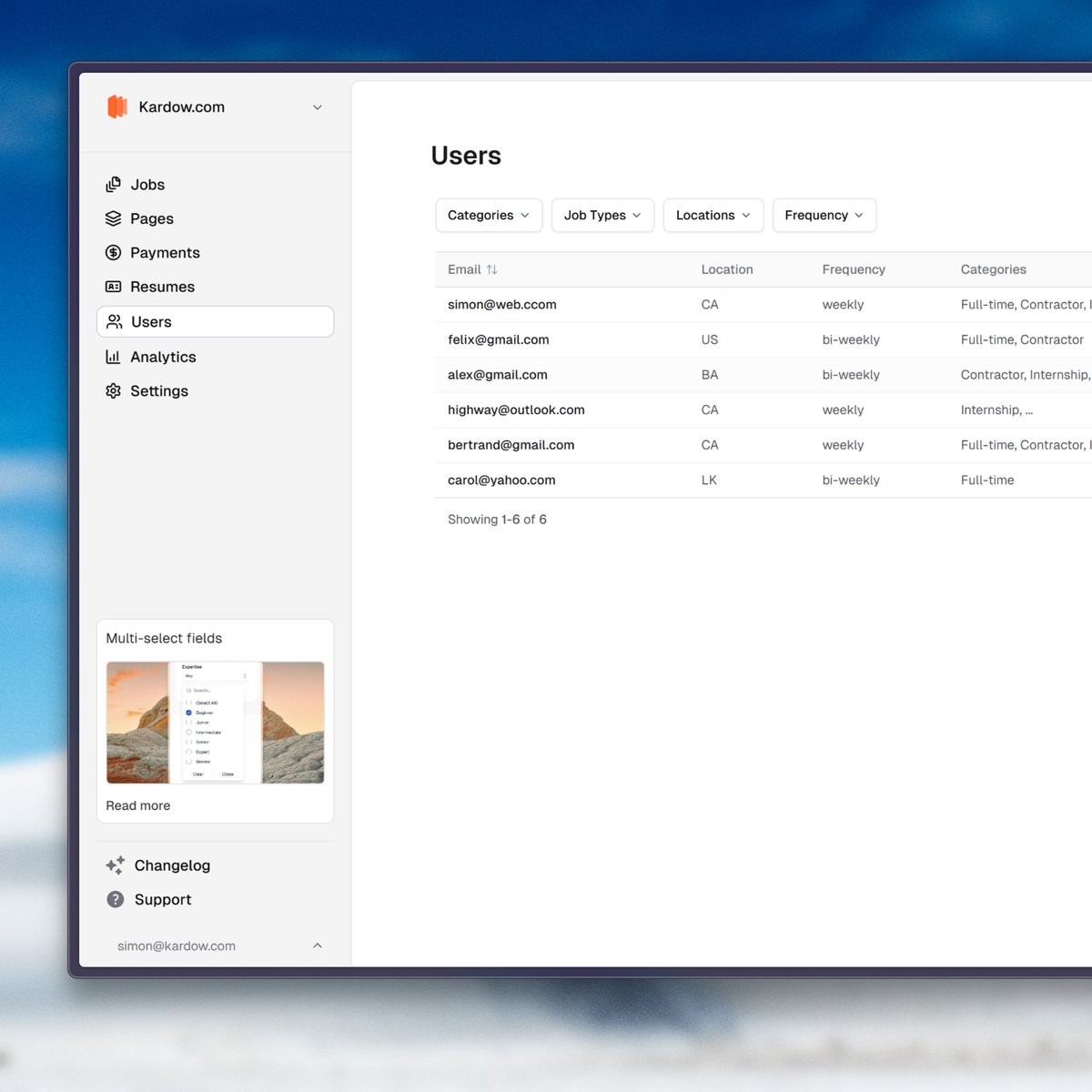
Task: Click bi-weekly frequency in felix row
Action: (851, 339)
